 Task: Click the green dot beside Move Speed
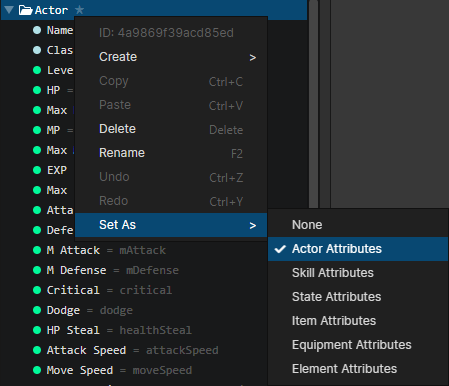click(37, 370)
